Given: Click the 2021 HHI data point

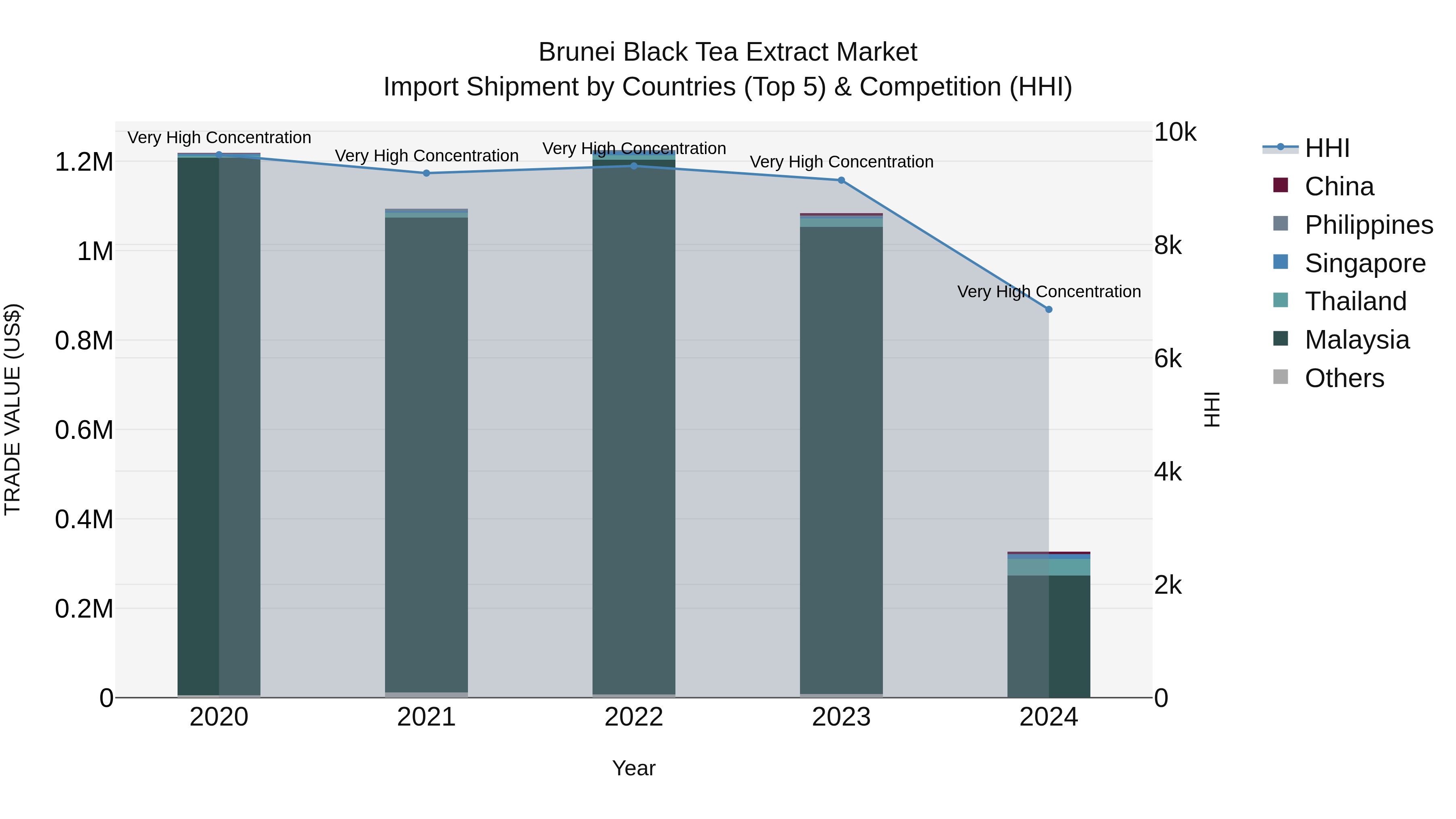Looking at the screenshot, I should [x=427, y=173].
